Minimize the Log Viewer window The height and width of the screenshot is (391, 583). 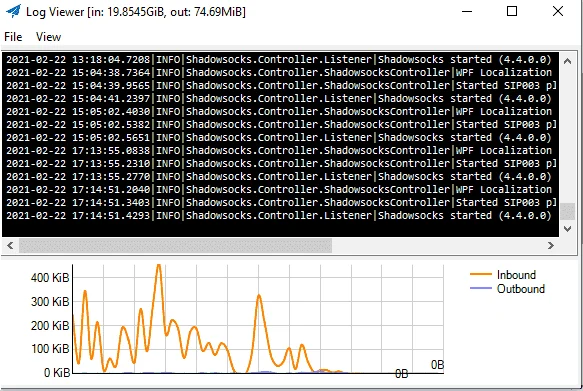tap(467, 11)
